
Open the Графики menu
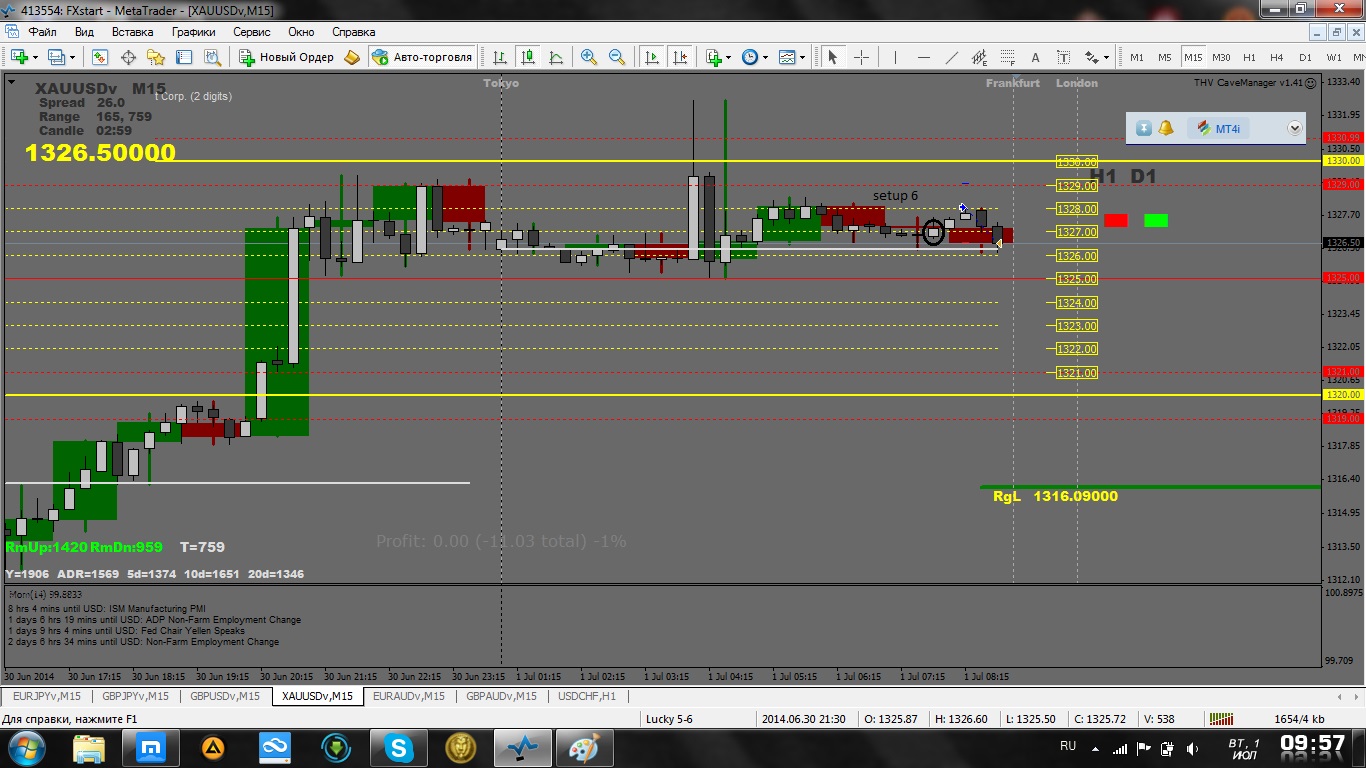(193, 31)
